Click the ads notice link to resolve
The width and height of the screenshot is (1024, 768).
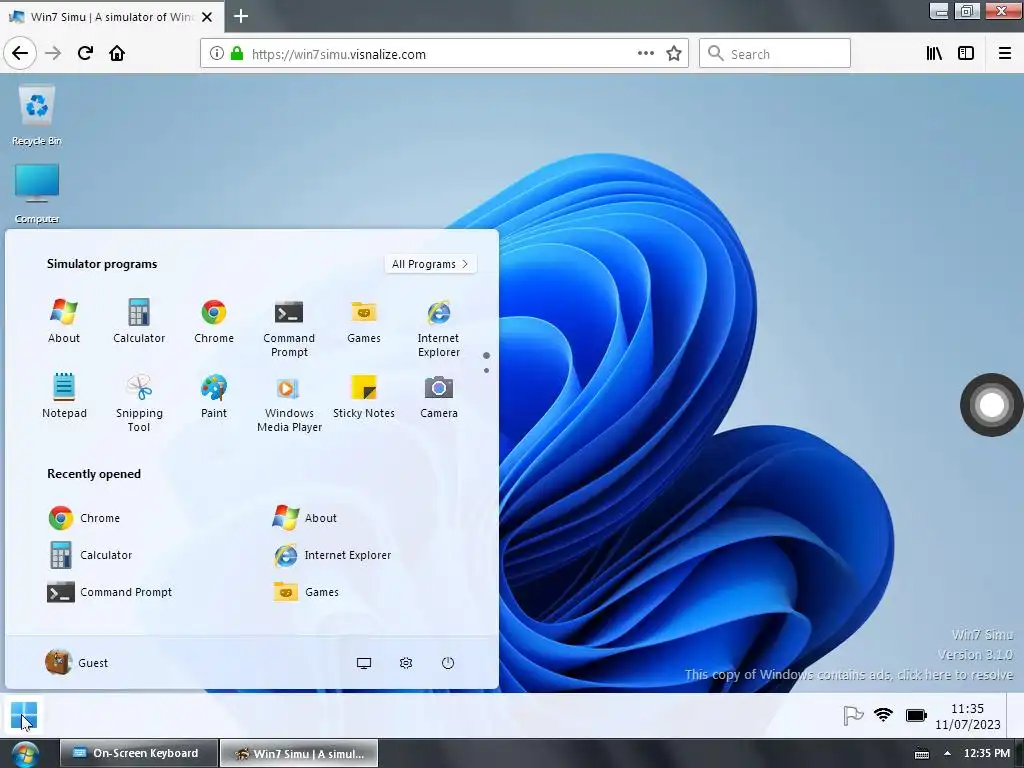point(849,675)
